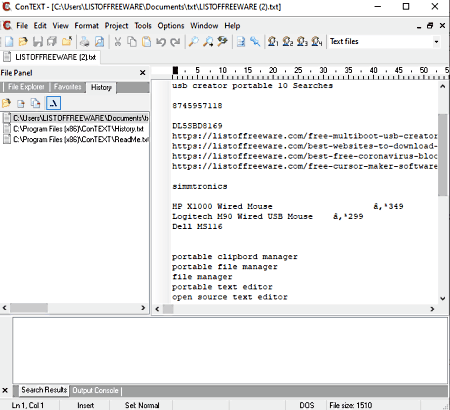This screenshot has height=410, width=450.
Task: Run user command 1 icon
Action: (x=273, y=42)
